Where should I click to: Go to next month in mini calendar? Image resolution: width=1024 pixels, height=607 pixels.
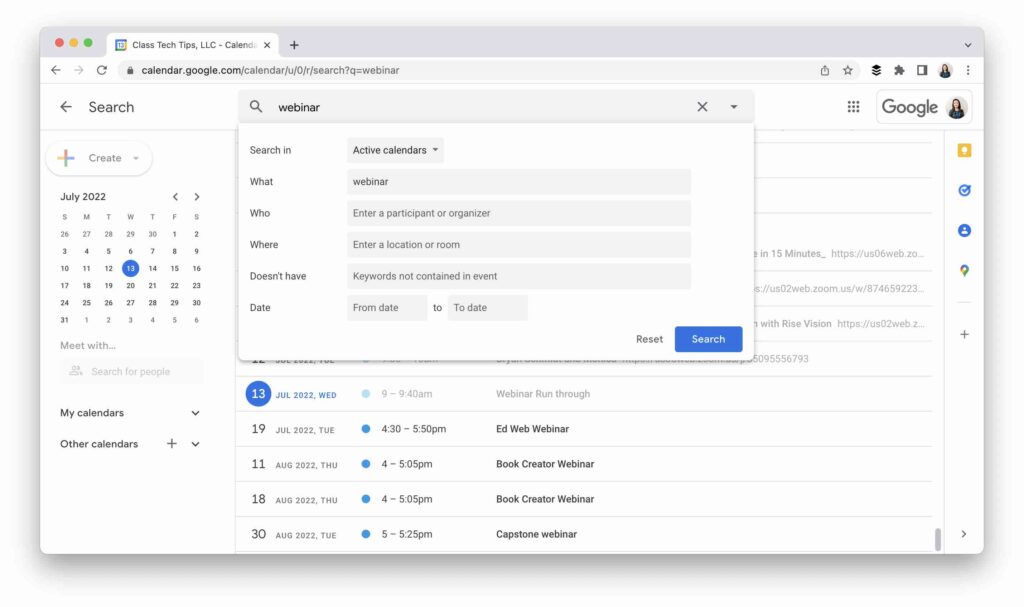197,197
